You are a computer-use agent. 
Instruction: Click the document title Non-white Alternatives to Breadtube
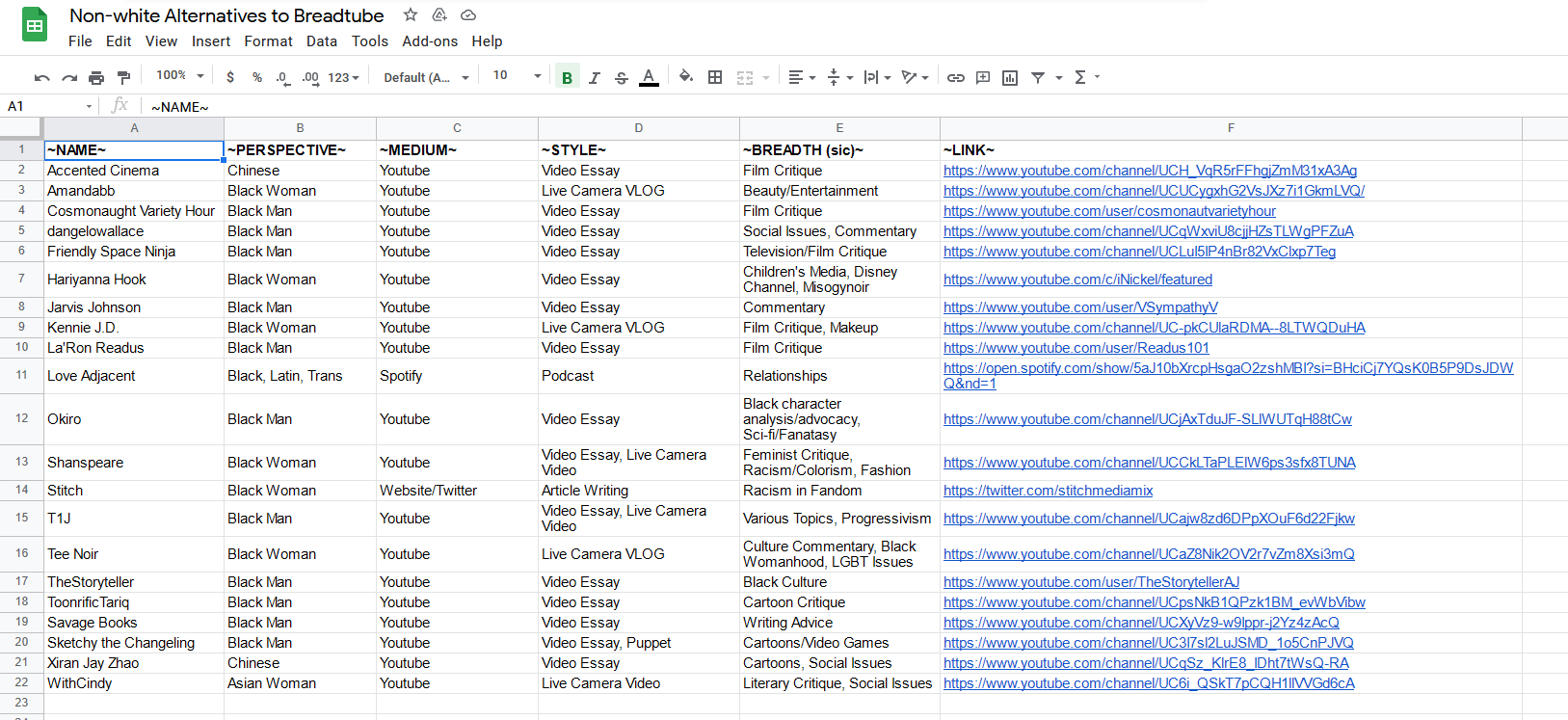tap(226, 15)
